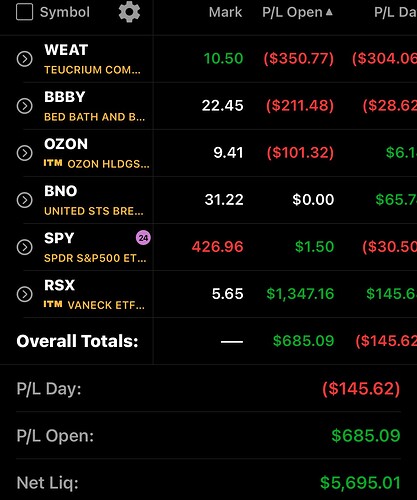
Task: Click the P/L Open sort arrow
Action: click(329, 12)
